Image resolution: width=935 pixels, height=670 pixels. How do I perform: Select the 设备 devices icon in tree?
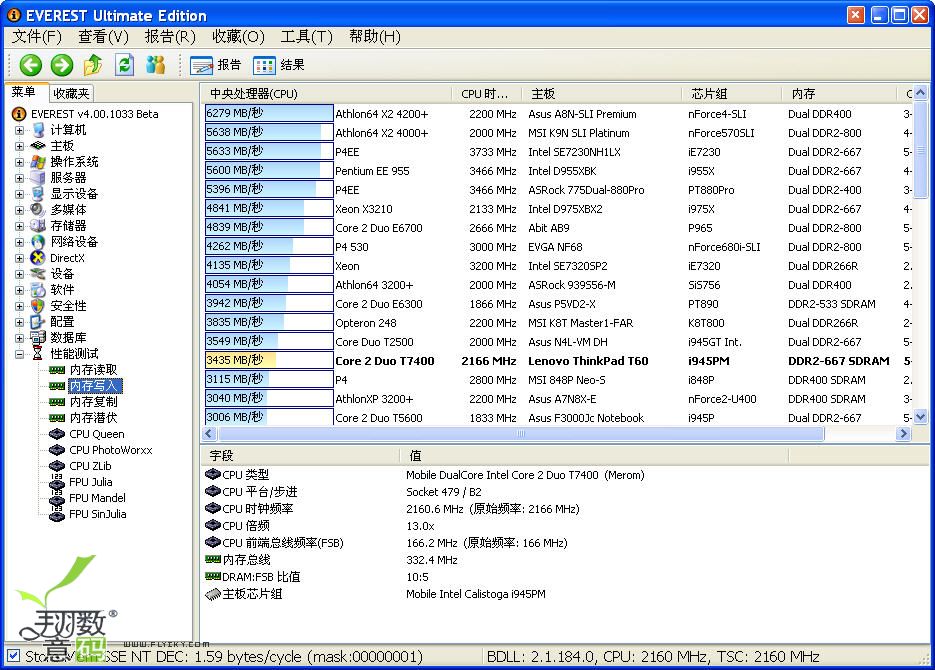tap(38, 274)
